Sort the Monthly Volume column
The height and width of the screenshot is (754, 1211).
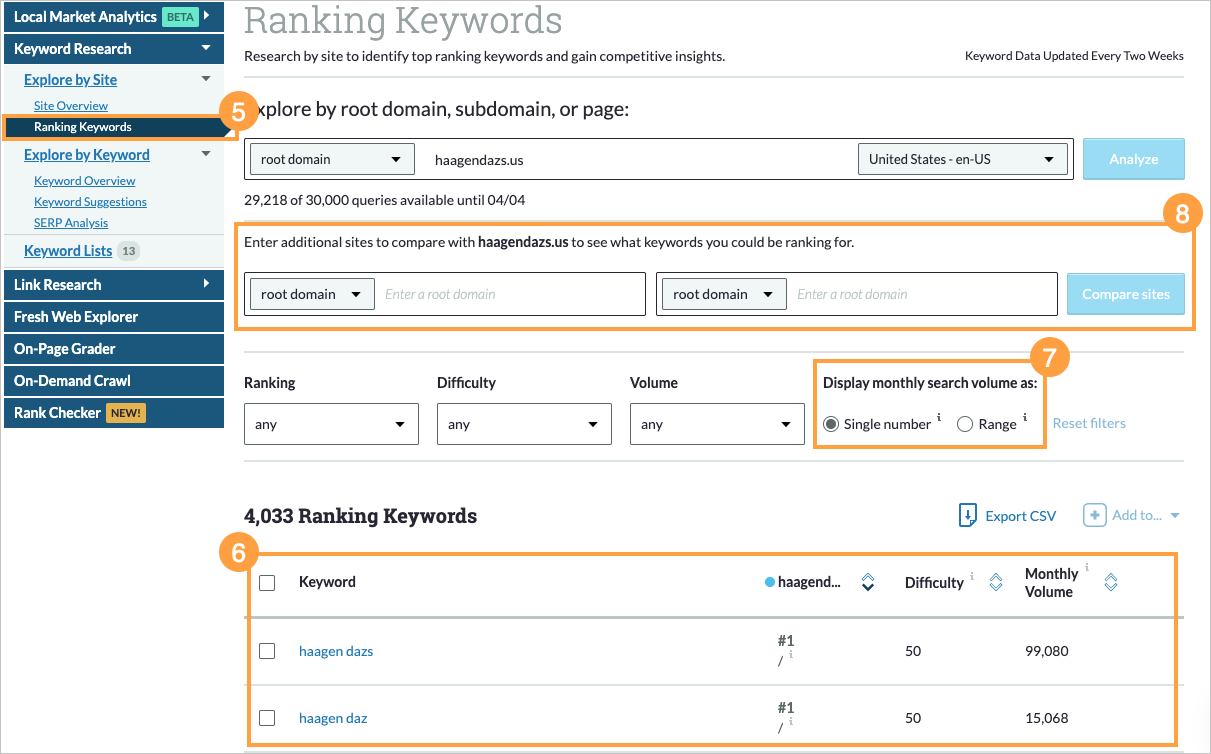tap(1110, 580)
